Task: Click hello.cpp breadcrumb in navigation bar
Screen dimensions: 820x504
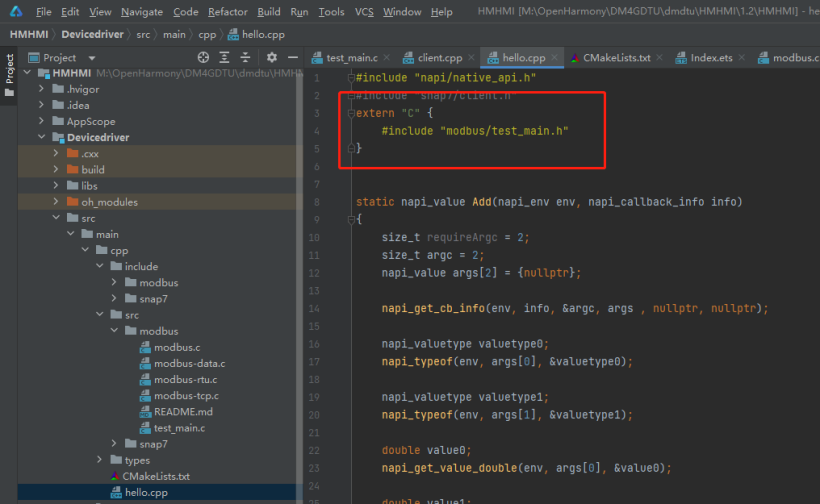Action: [257, 35]
